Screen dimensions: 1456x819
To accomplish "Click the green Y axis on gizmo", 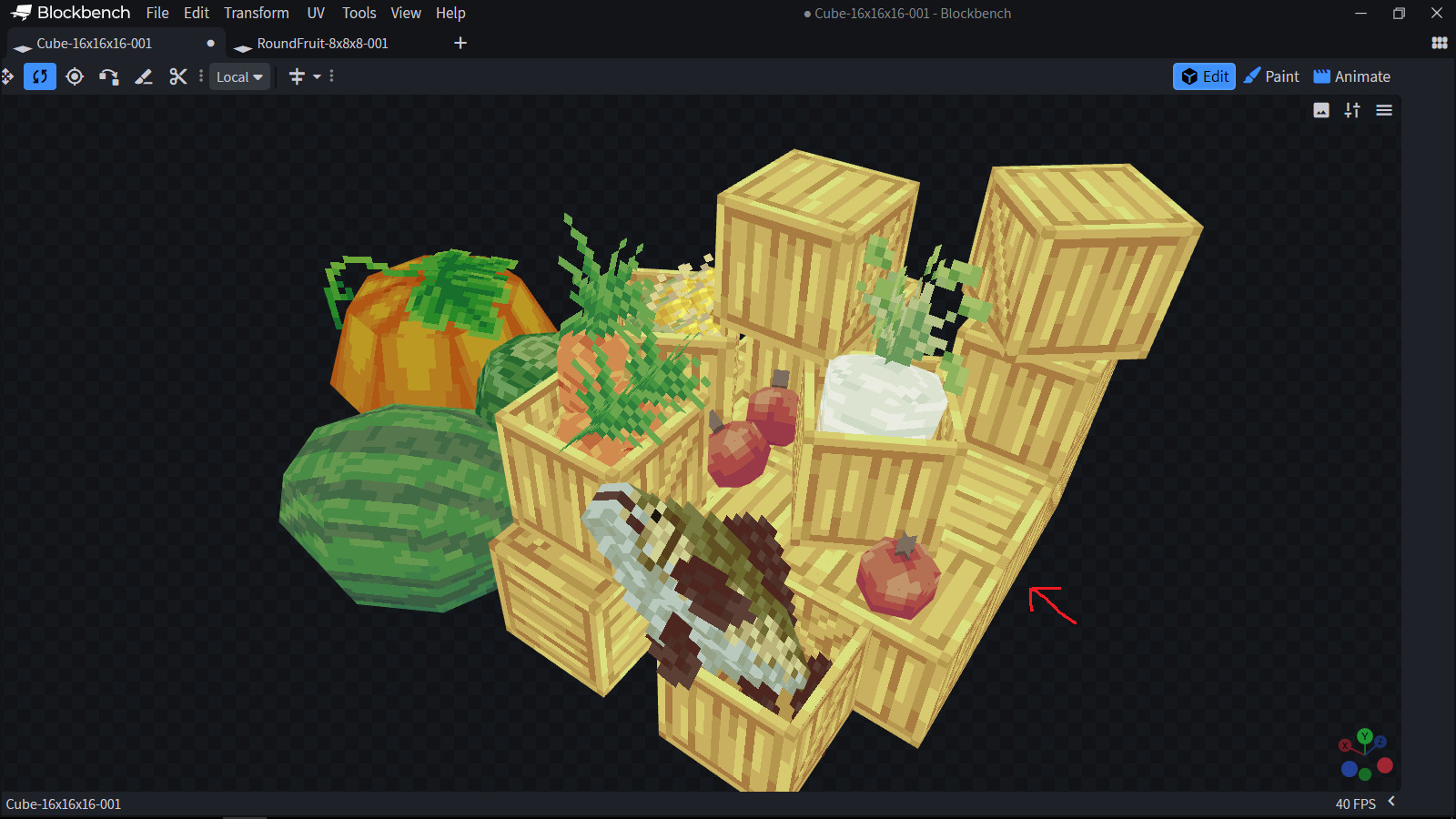I will click(1364, 735).
